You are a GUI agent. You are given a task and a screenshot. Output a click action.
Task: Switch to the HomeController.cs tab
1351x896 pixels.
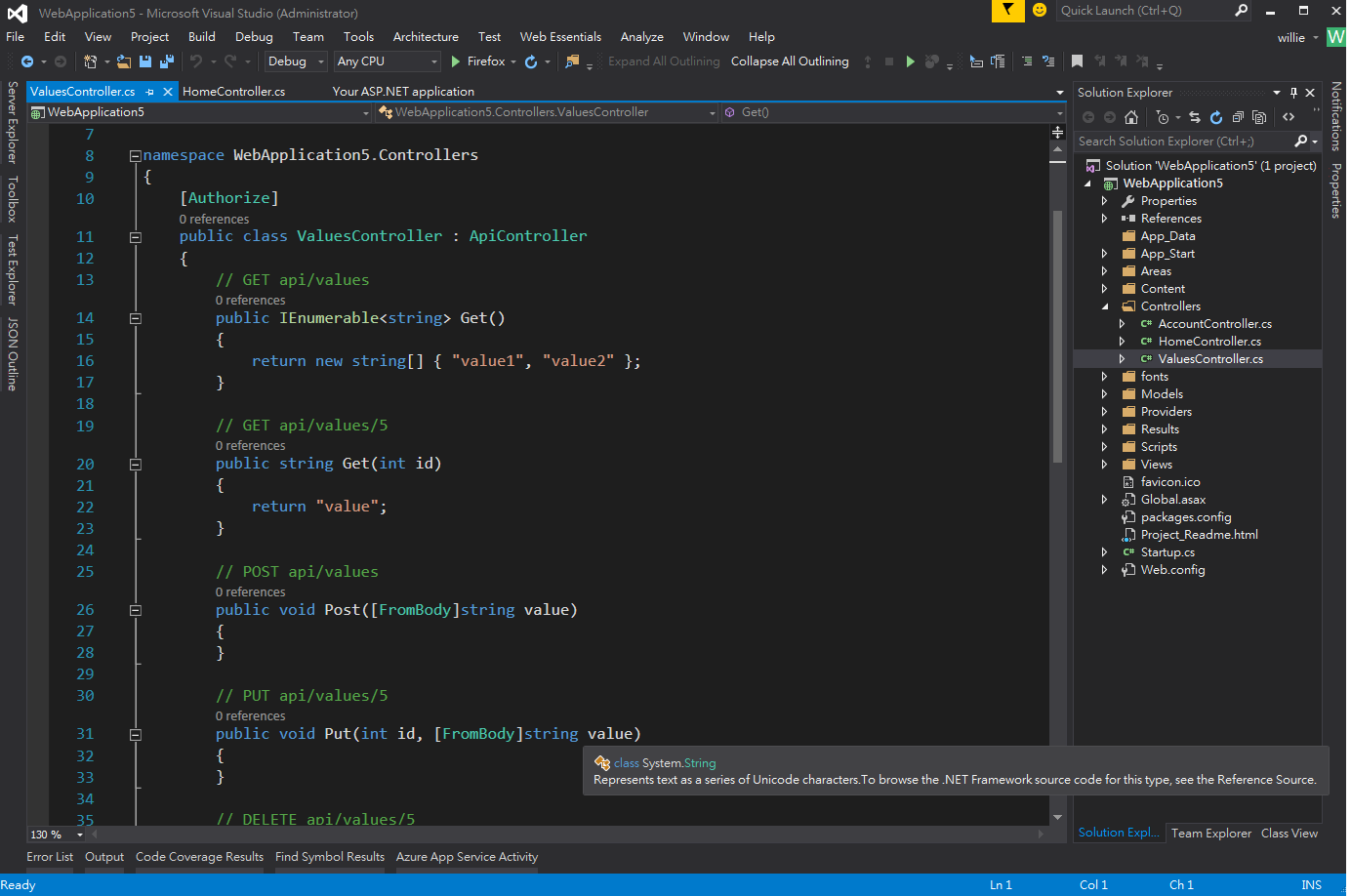coord(234,92)
